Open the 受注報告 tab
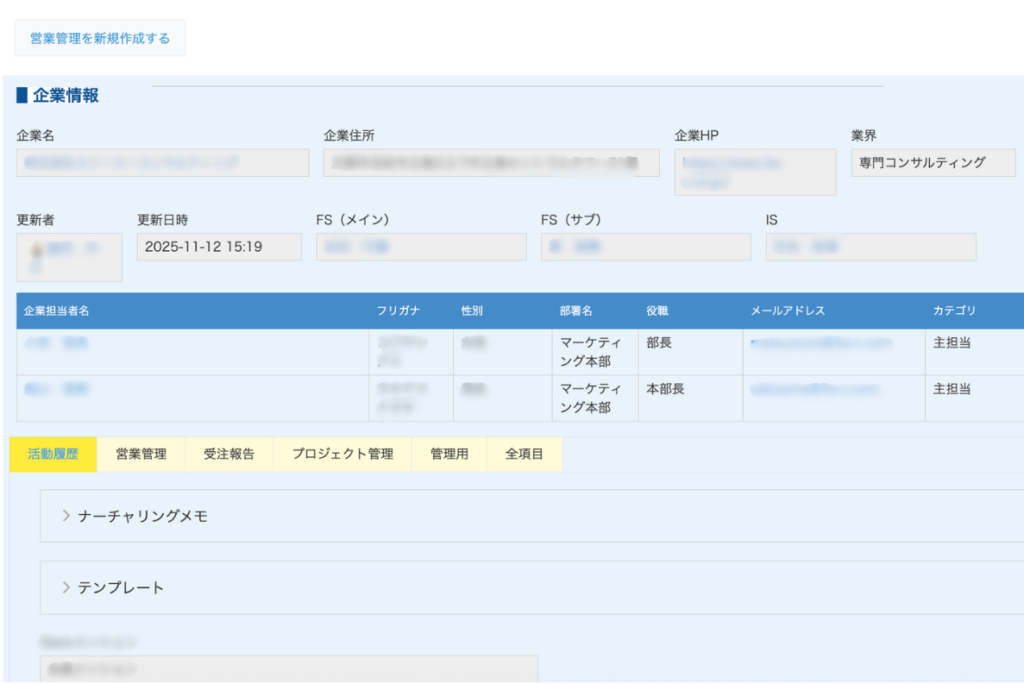Viewport: 1024px width, 684px height. click(229, 454)
